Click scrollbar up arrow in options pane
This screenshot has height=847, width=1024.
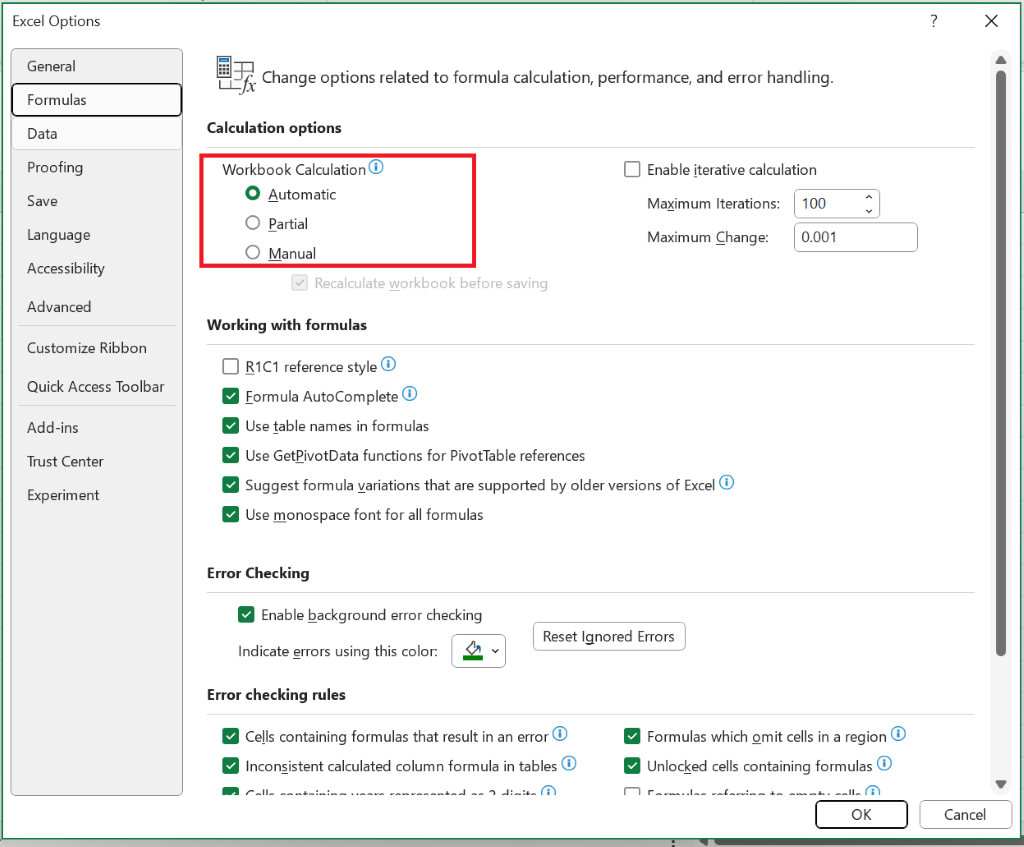coord(1000,60)
